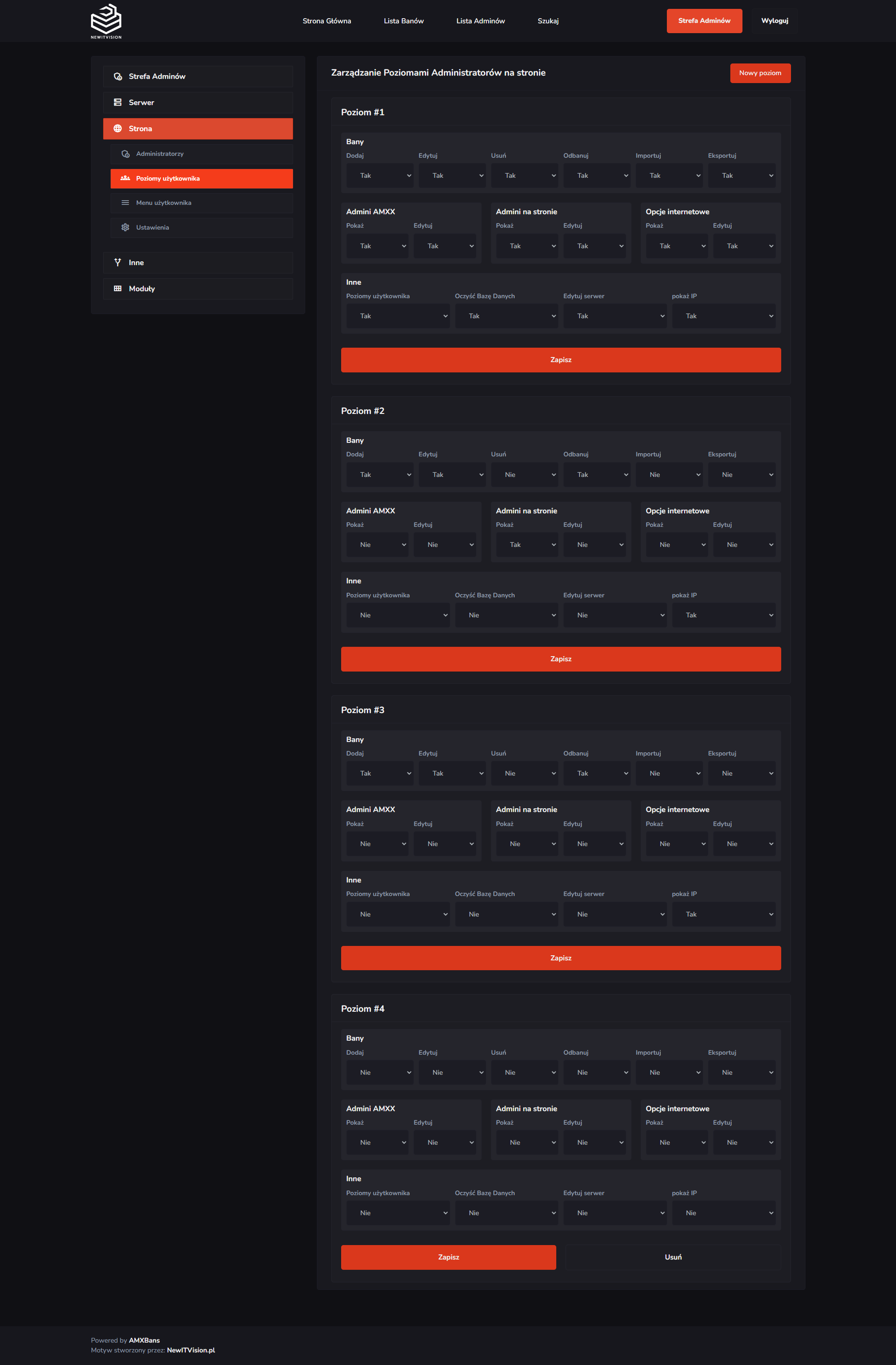Viewport: 896px width, 1365px height.
Task: Click the globe icon beside Strona
Action: tap(118, 128)
